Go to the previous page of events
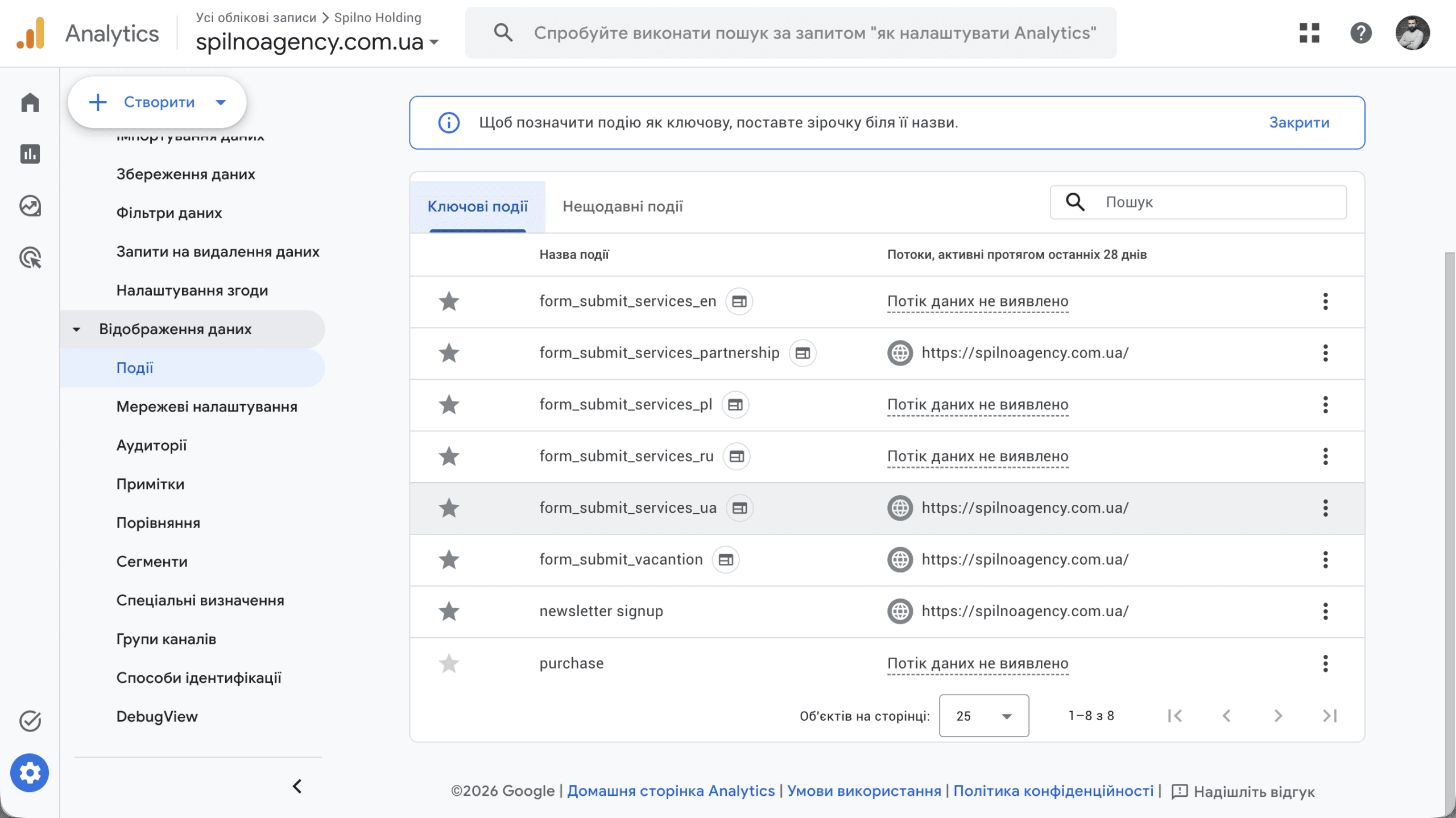The width and height of the screenshot is (1456, 818). pyautogui.click(x=1227, y=716)
